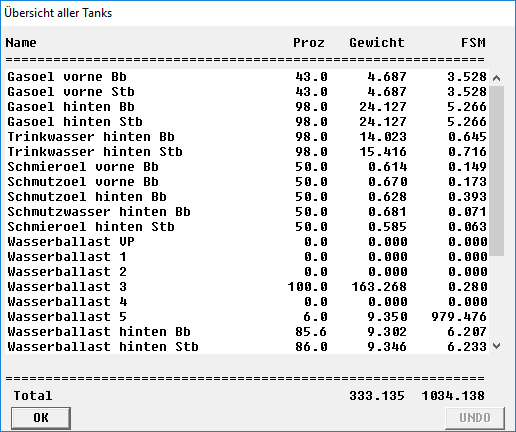Click the weight value 163.268
This screenshot has width=516, height=432.
tap(379, 287)
